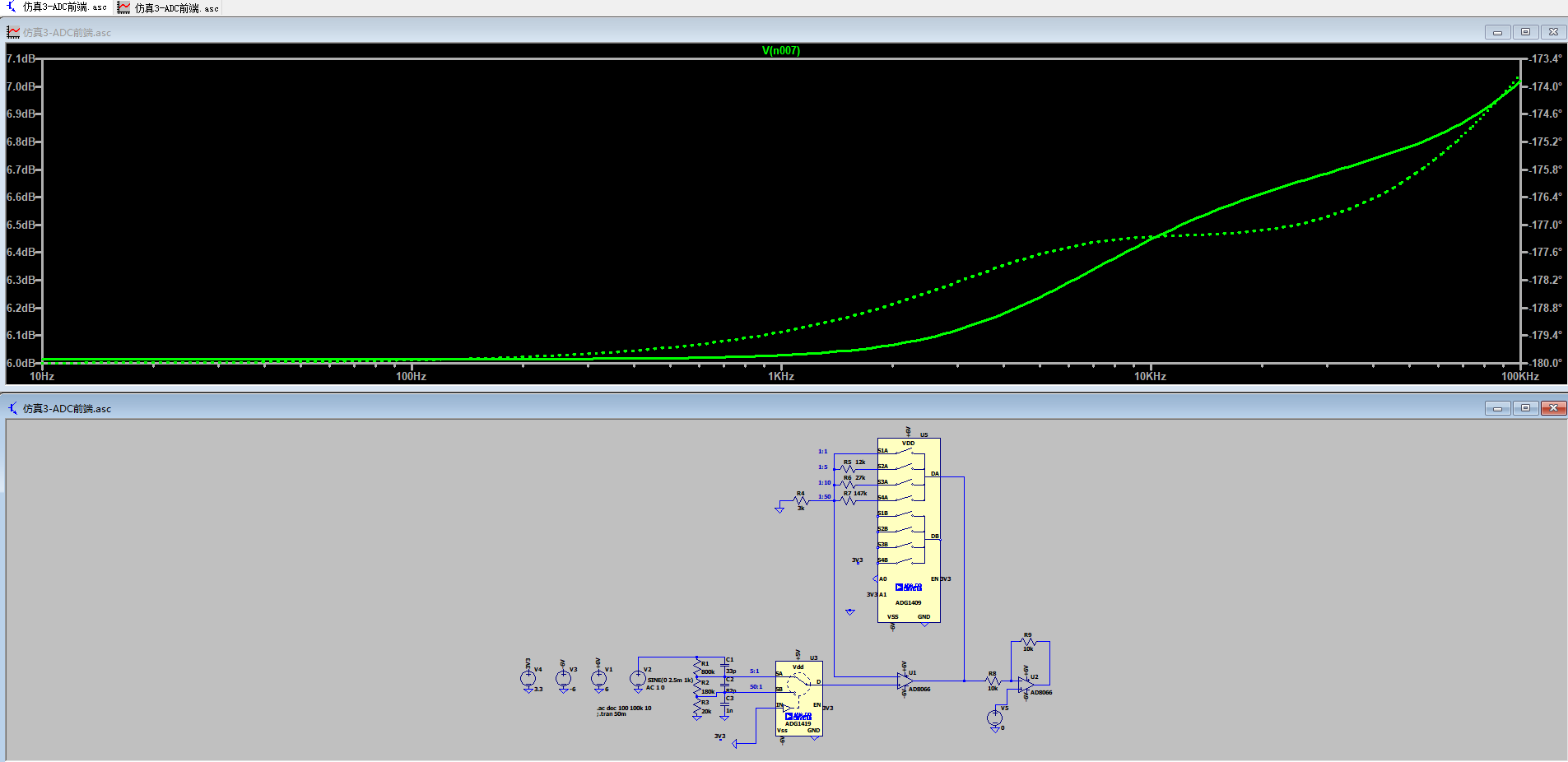Switch to the schematic document tab
Image resolution: width=1568 pixels, height=762 pixels.
(x=58, y=7)
